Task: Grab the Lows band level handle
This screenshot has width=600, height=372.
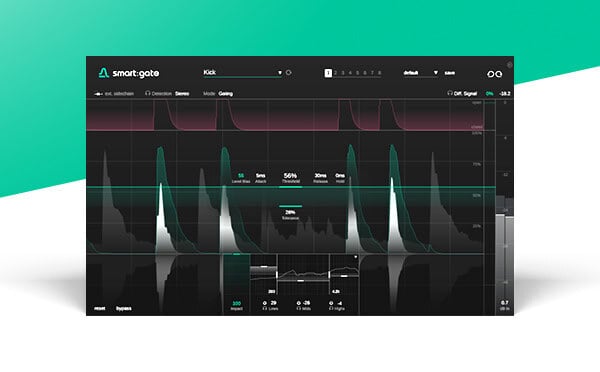Action: click(264, 266)
